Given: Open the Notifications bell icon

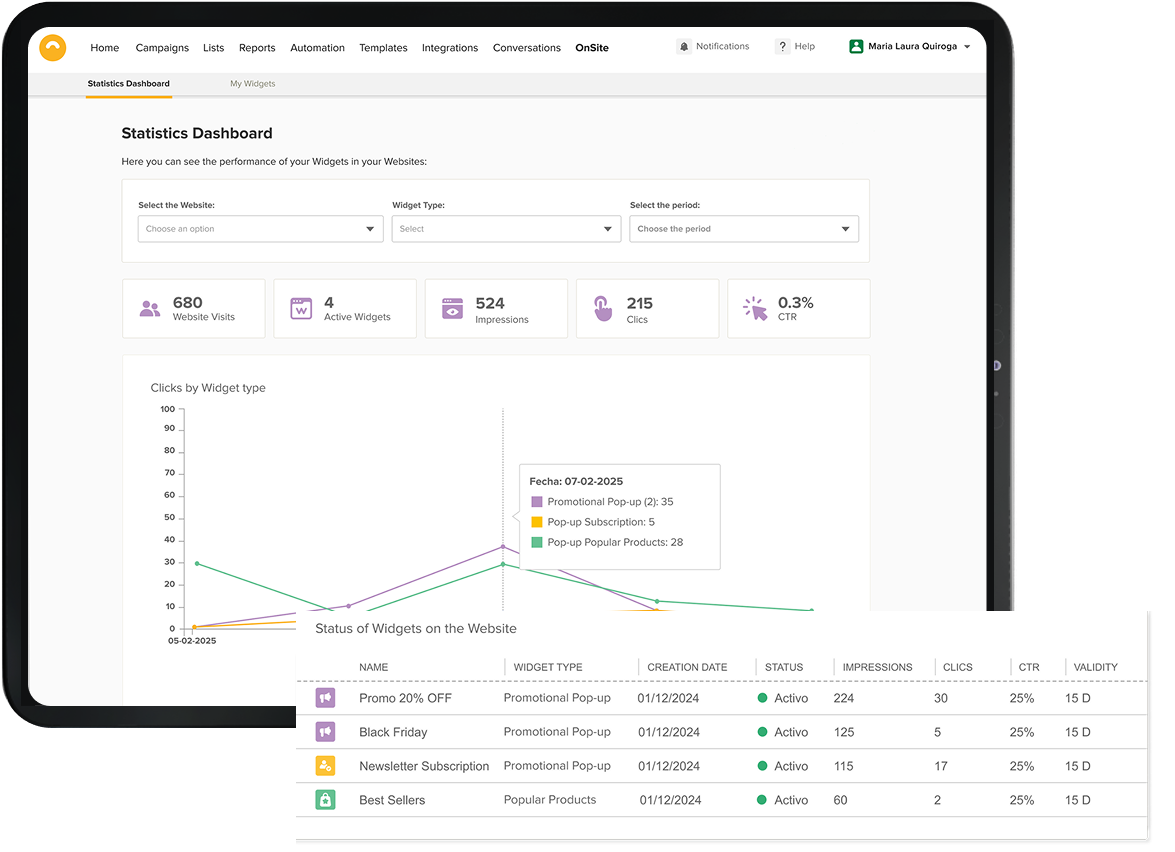Looking at the screenshot, I should coord(683,46).
